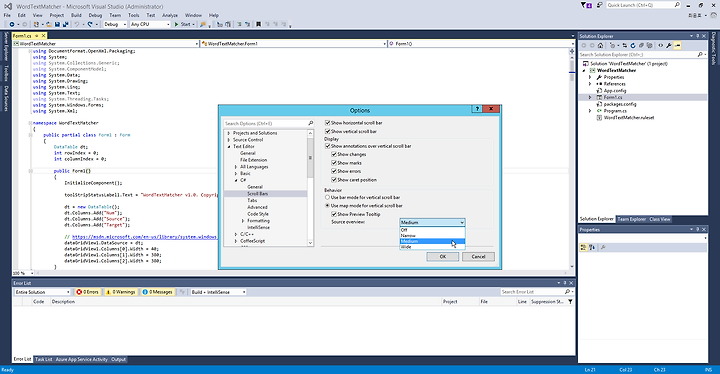Click the Open File toolbar icon
This screenshot has width=720, height=374.
coord(49,24)
